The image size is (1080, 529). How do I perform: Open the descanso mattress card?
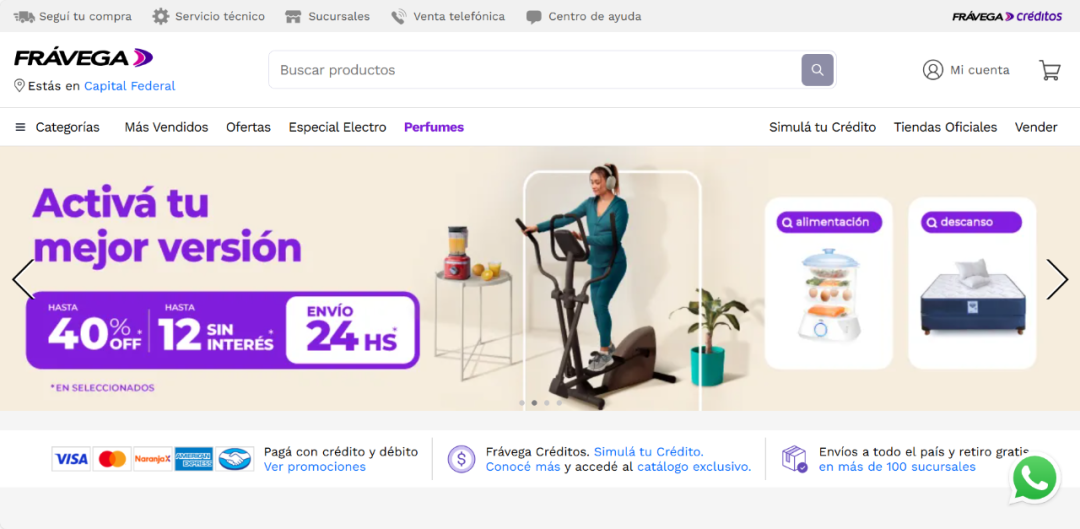click(972, 283)
